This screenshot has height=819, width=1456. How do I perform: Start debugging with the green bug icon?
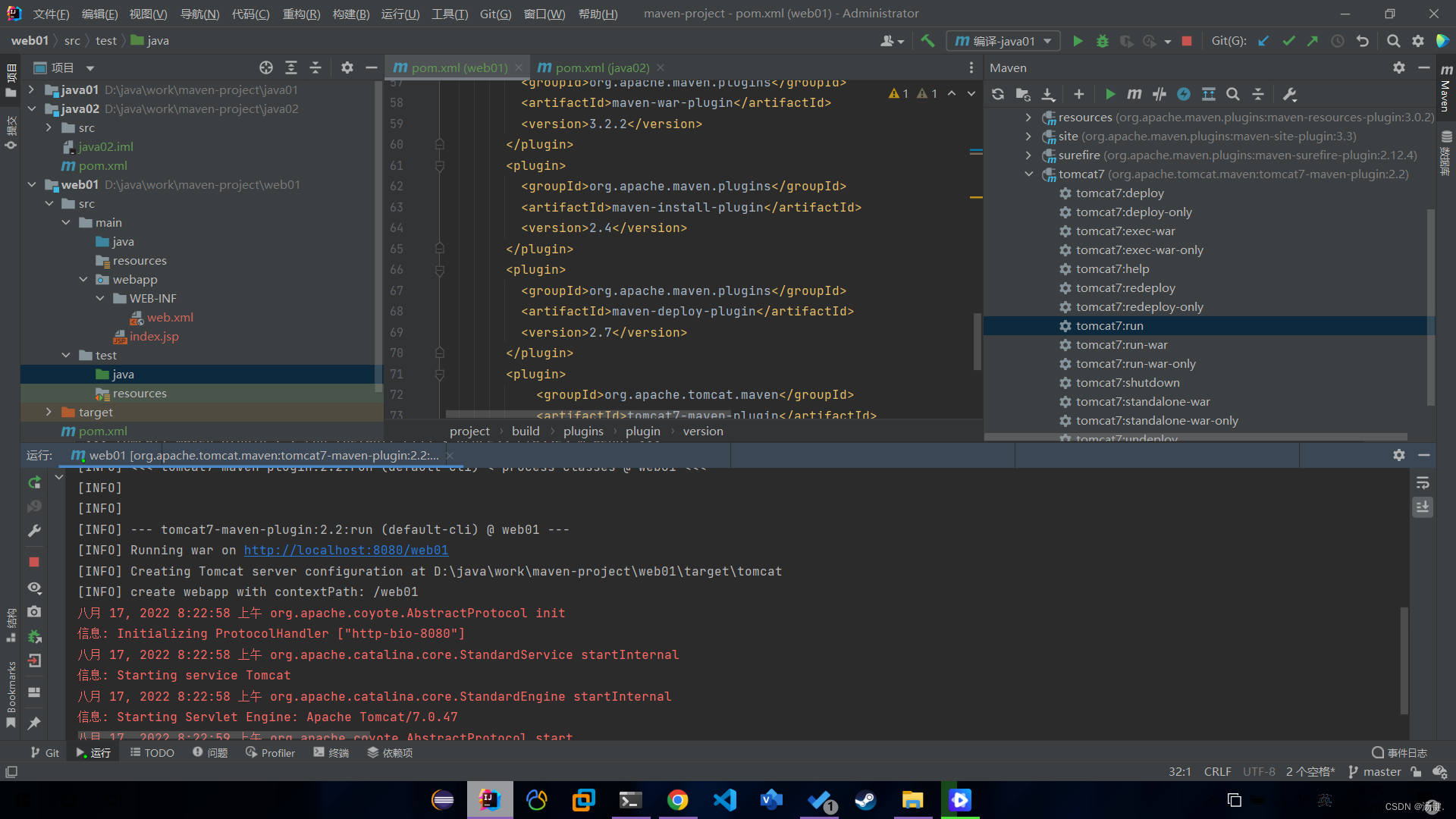pyautogui.click(x=1103, y=41)
